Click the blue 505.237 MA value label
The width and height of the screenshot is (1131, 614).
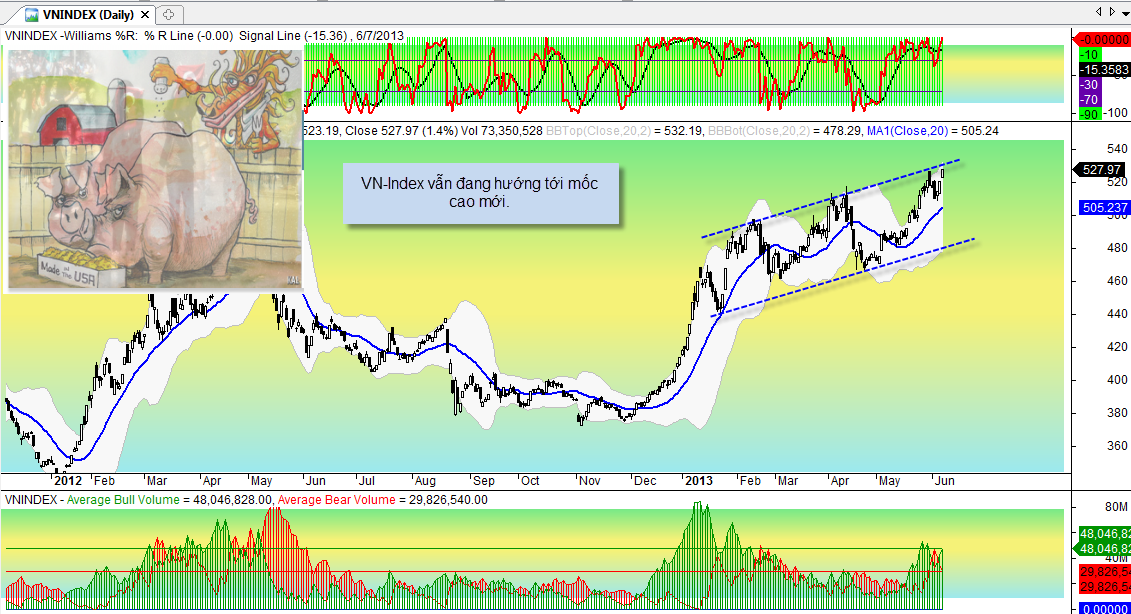pos(1103,209)
